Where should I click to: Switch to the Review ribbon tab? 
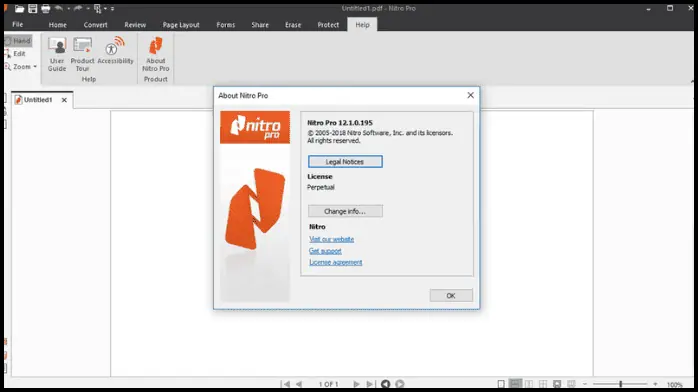(135, 25)
